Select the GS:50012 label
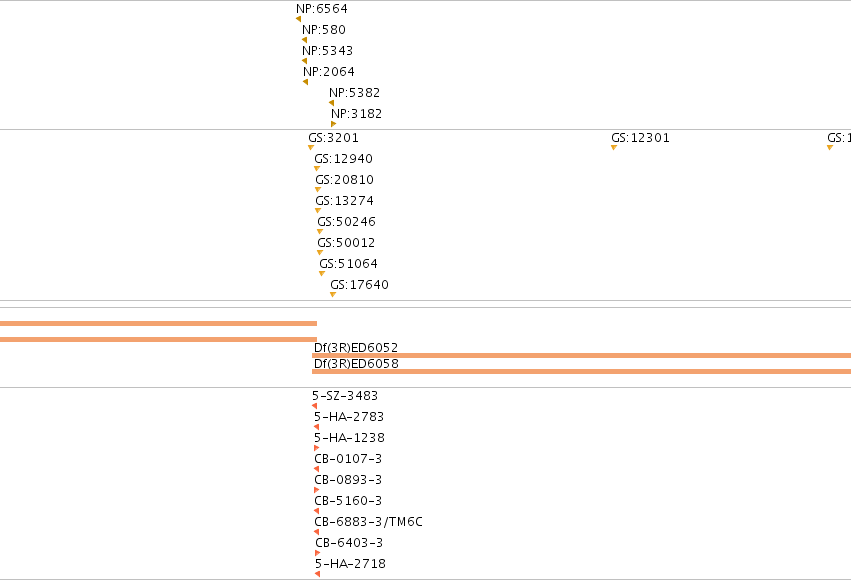This screenshot has height=580, width=851. click(x=346, y=243)
